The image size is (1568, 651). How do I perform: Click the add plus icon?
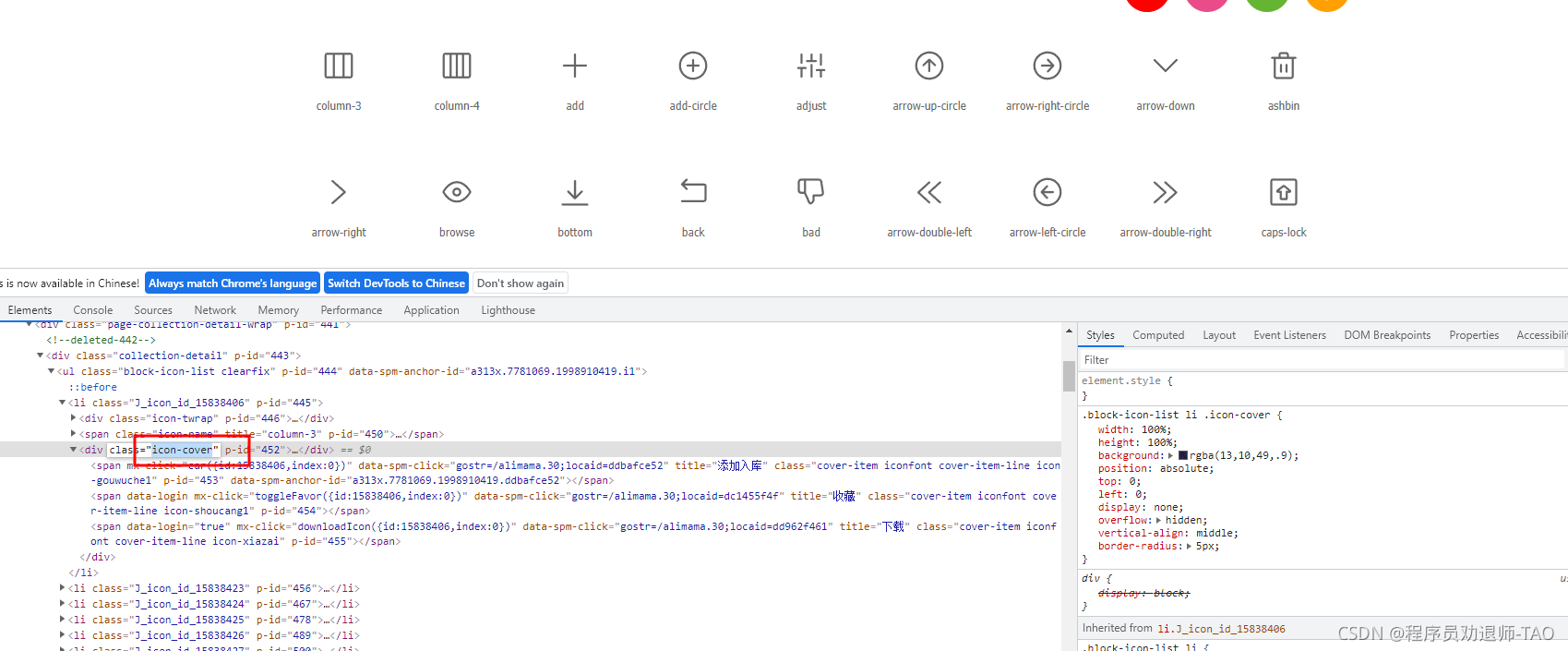[575, 66]
